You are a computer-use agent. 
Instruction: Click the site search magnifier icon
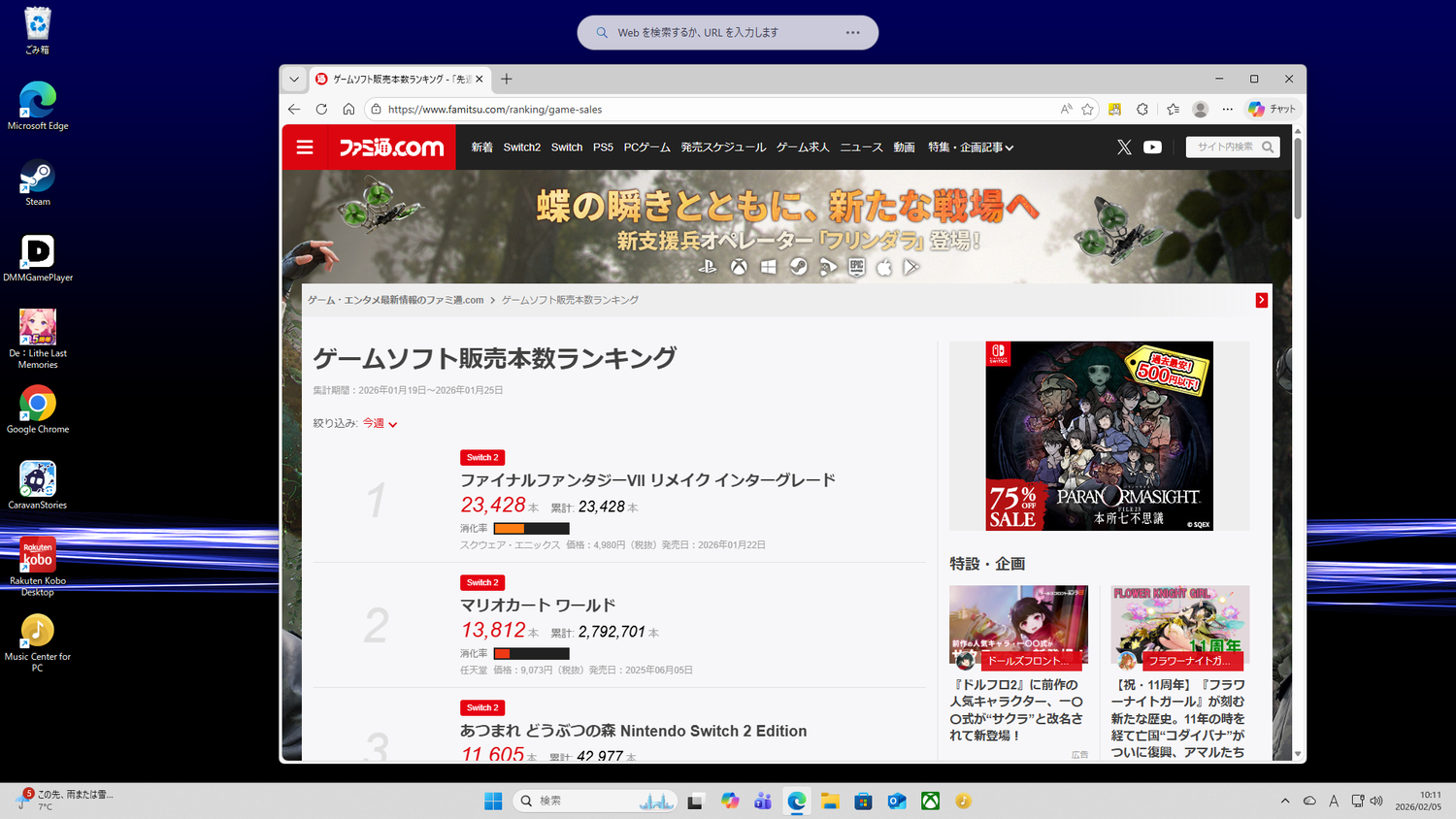tap(1268, 147)
